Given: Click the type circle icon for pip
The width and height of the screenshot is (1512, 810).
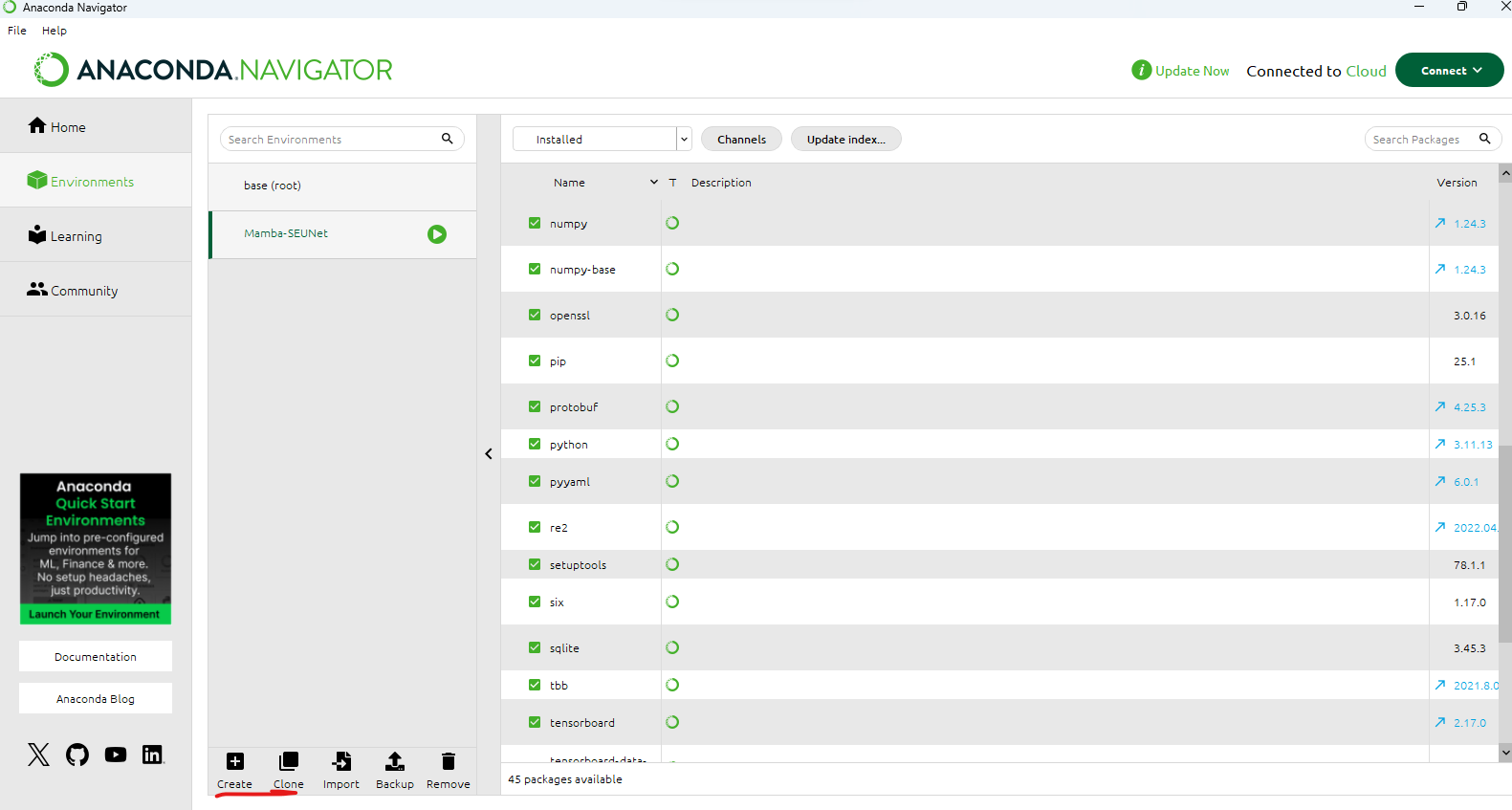Looking at the screenshot, I should click(672, 361).
